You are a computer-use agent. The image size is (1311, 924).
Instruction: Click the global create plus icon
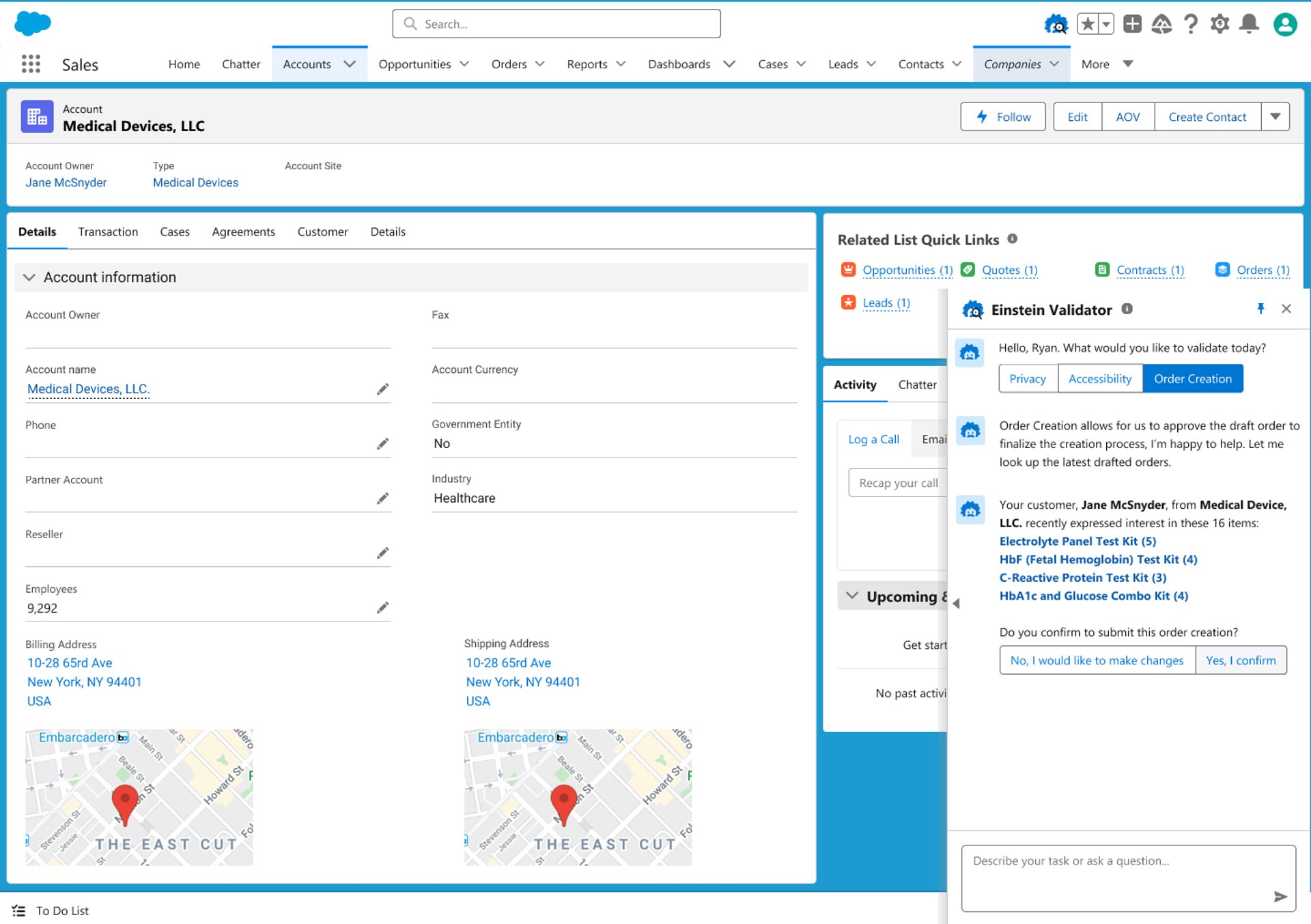[1132, 25]
